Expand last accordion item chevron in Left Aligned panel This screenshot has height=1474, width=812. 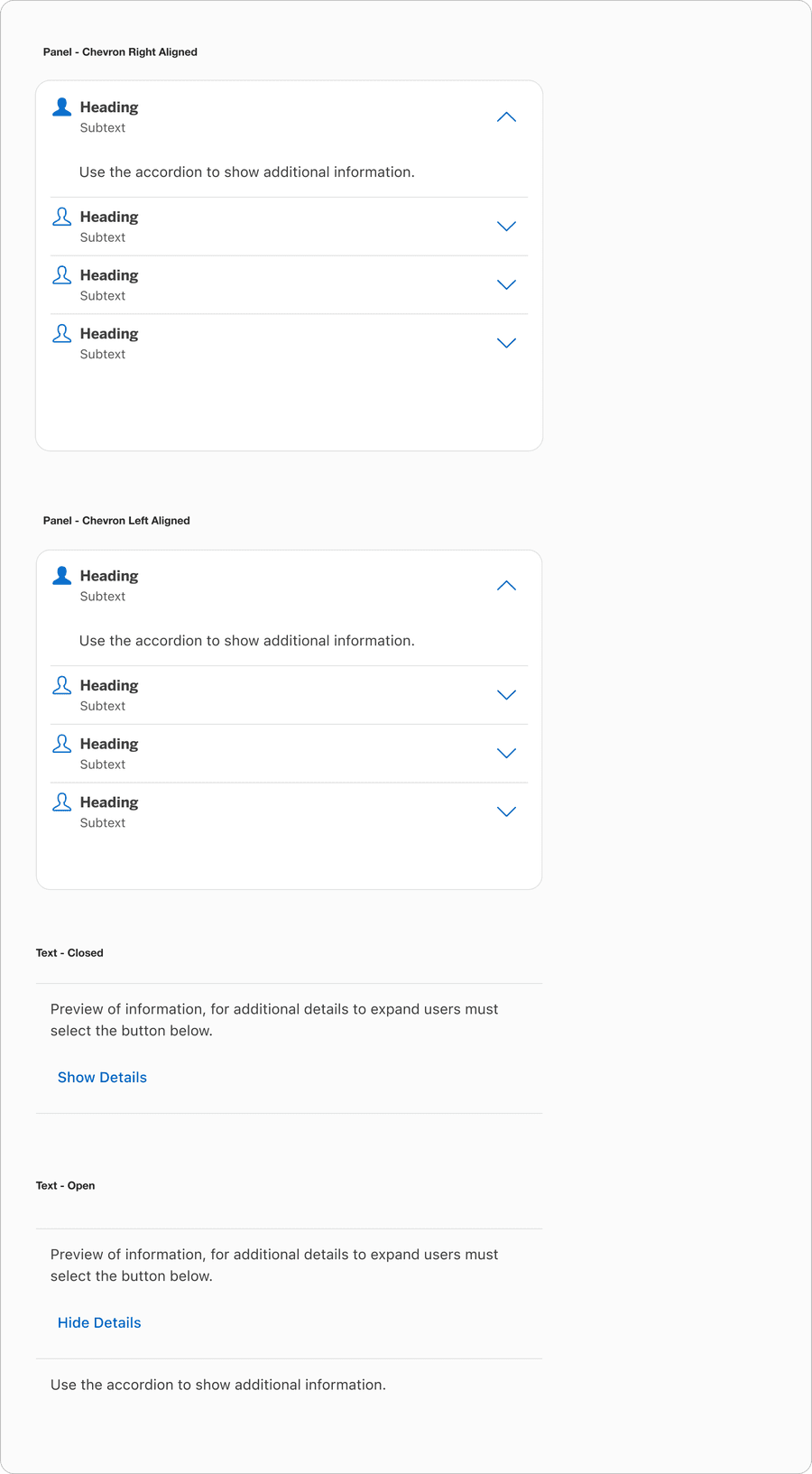506,811
